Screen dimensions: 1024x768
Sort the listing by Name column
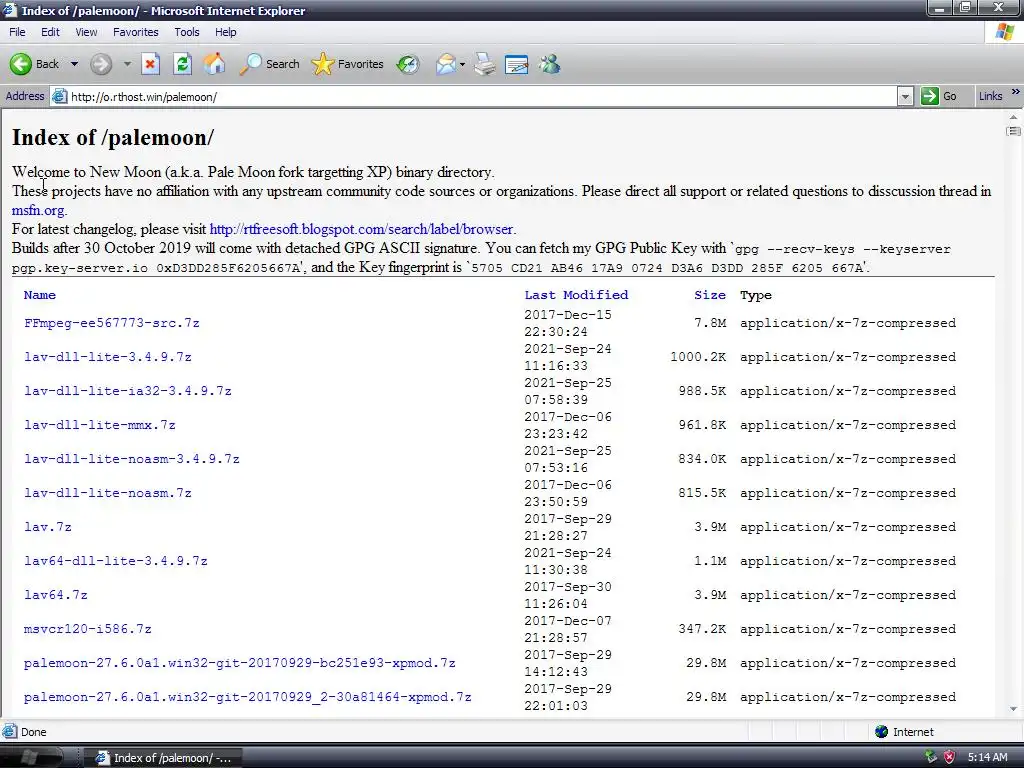(40, 295)
